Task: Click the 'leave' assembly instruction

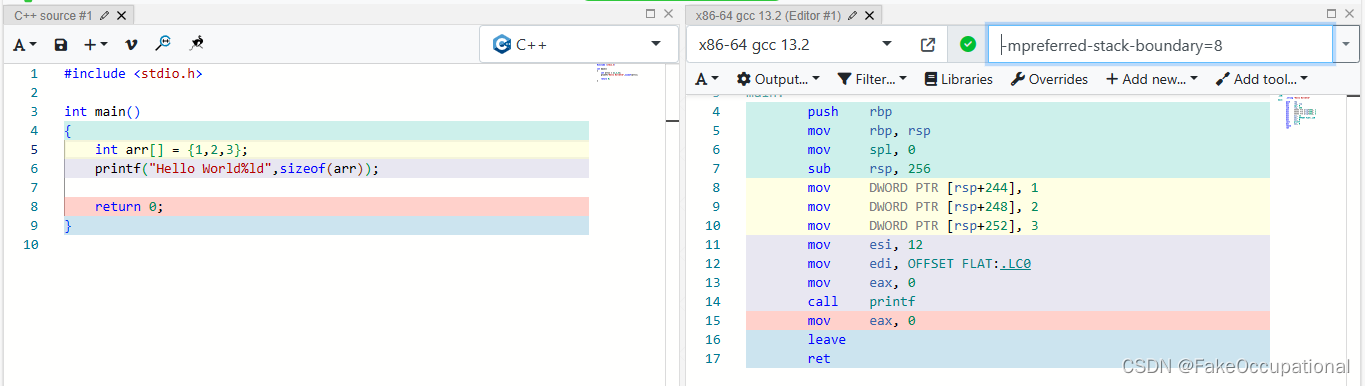Action: (827, 340)
